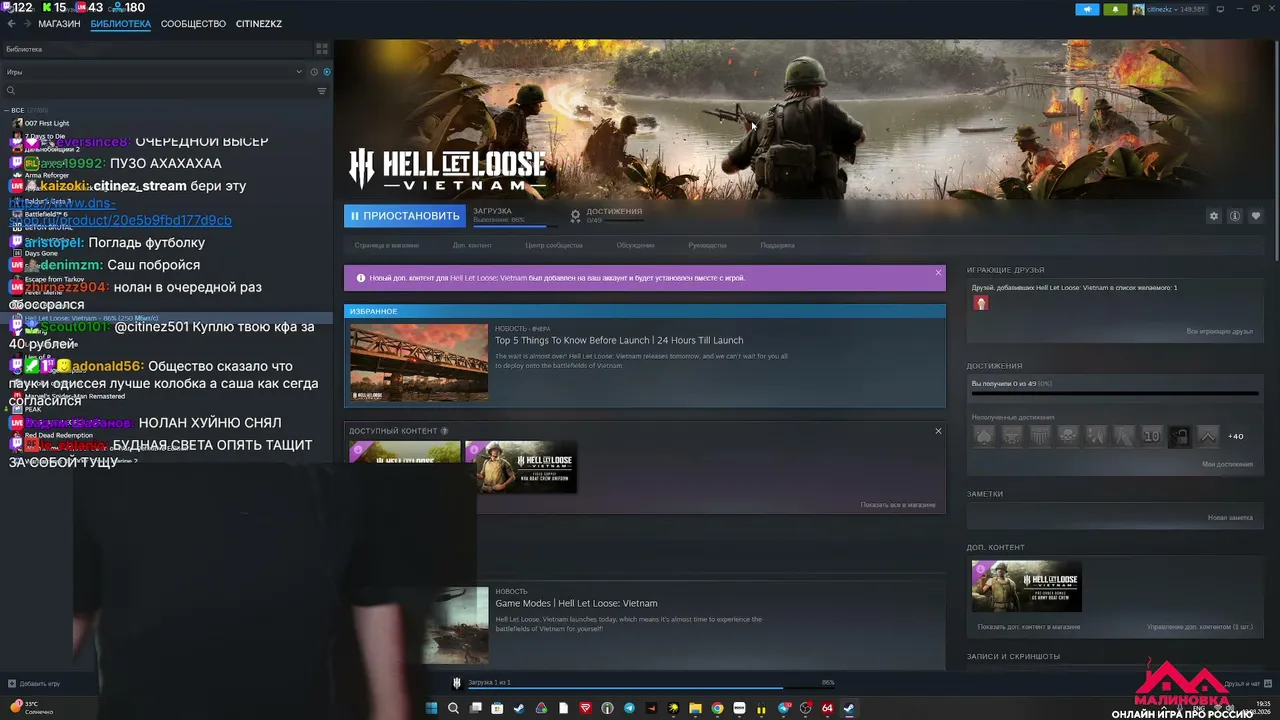Open Windows taskbar search
This screenshot has width=1280, height=720.
coord(453,708)
